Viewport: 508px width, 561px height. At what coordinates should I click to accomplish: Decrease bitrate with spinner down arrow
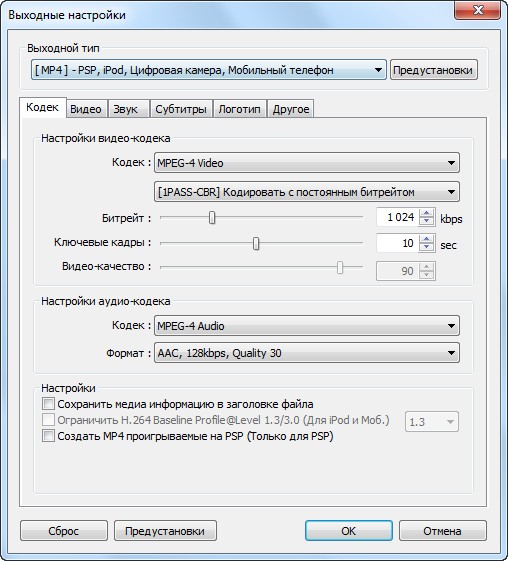426,221
